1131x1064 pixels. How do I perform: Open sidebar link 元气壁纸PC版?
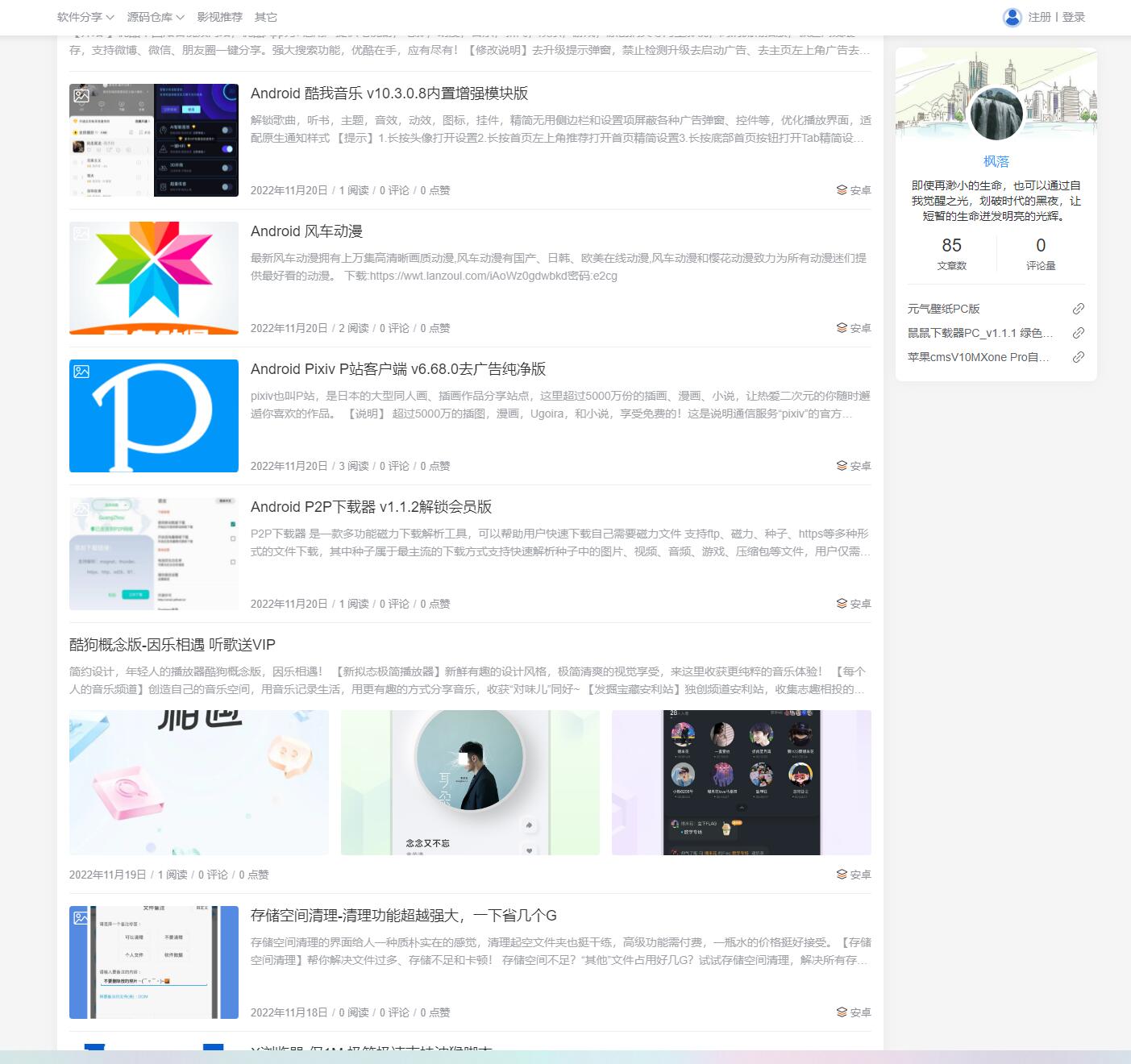pos(944,309)
